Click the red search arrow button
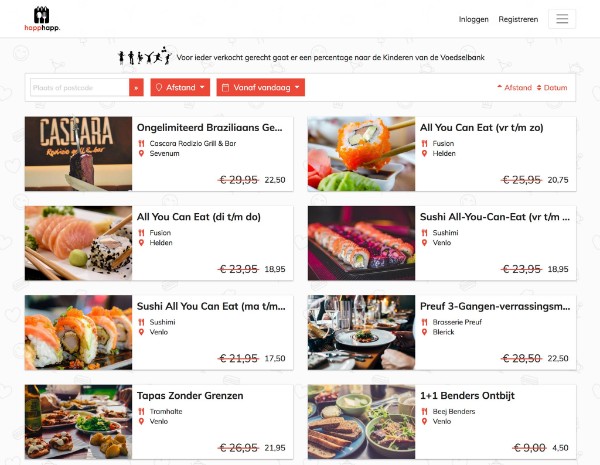Screen dimensions: 600x465 (136, 88)
